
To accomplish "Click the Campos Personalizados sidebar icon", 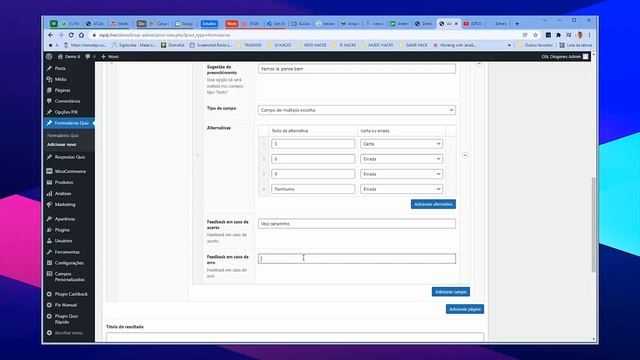I will 49,274.
